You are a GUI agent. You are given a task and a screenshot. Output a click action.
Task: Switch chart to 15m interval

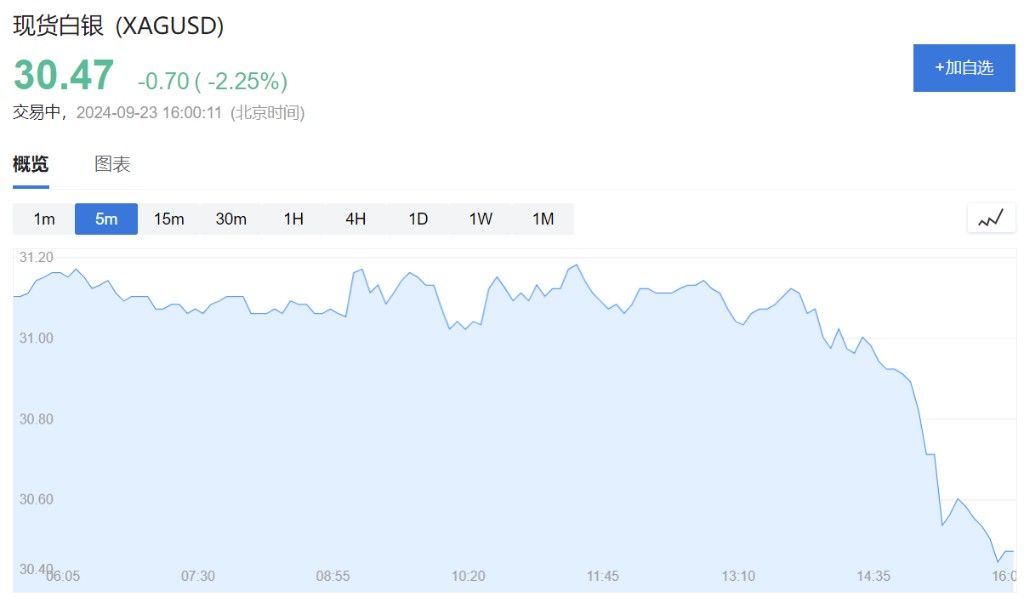click(x=169, y=219)
